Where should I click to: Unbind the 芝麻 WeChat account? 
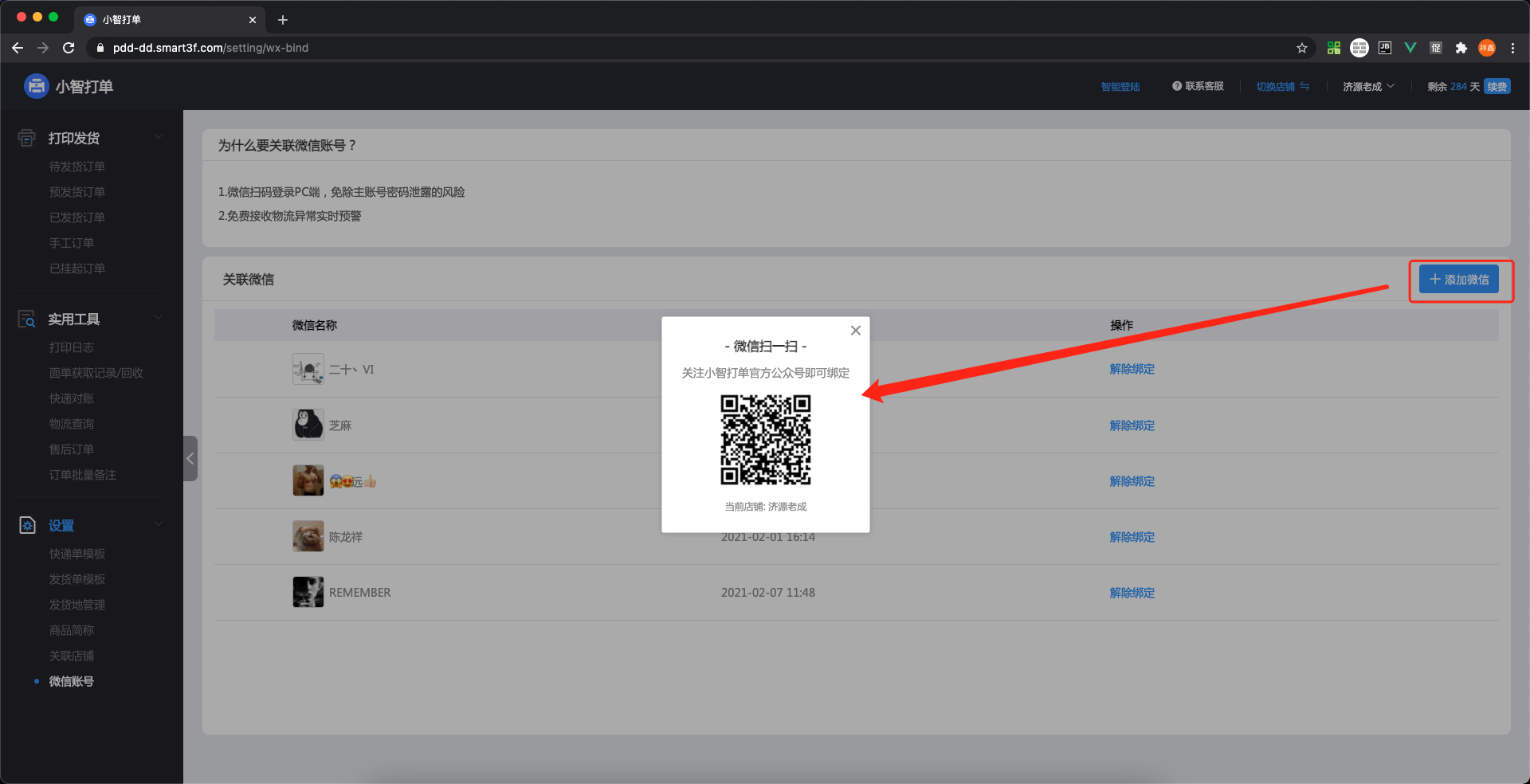1132,425
